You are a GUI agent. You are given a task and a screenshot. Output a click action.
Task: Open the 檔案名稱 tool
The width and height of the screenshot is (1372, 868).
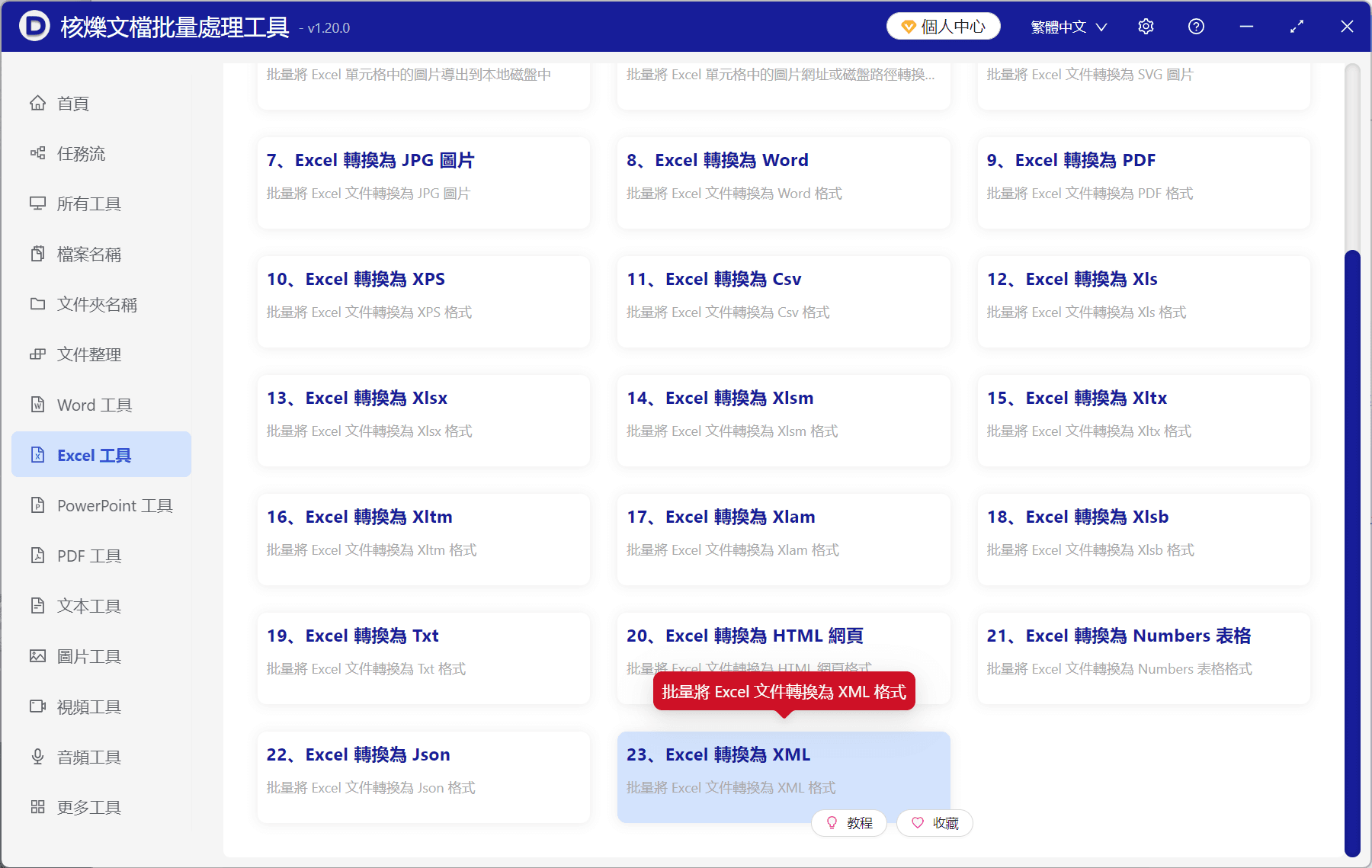click(x=88, y=254)
